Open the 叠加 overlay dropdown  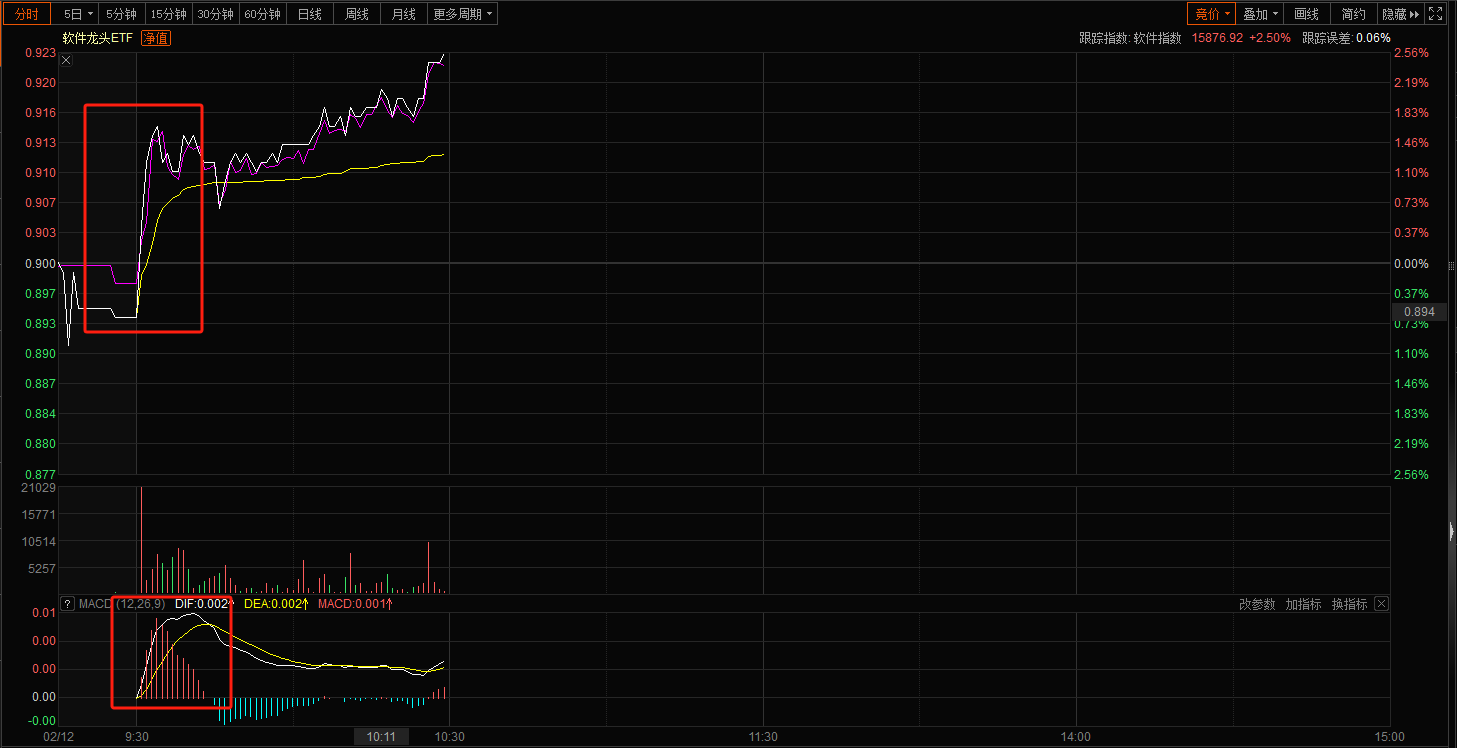[x=1260, y=14]
